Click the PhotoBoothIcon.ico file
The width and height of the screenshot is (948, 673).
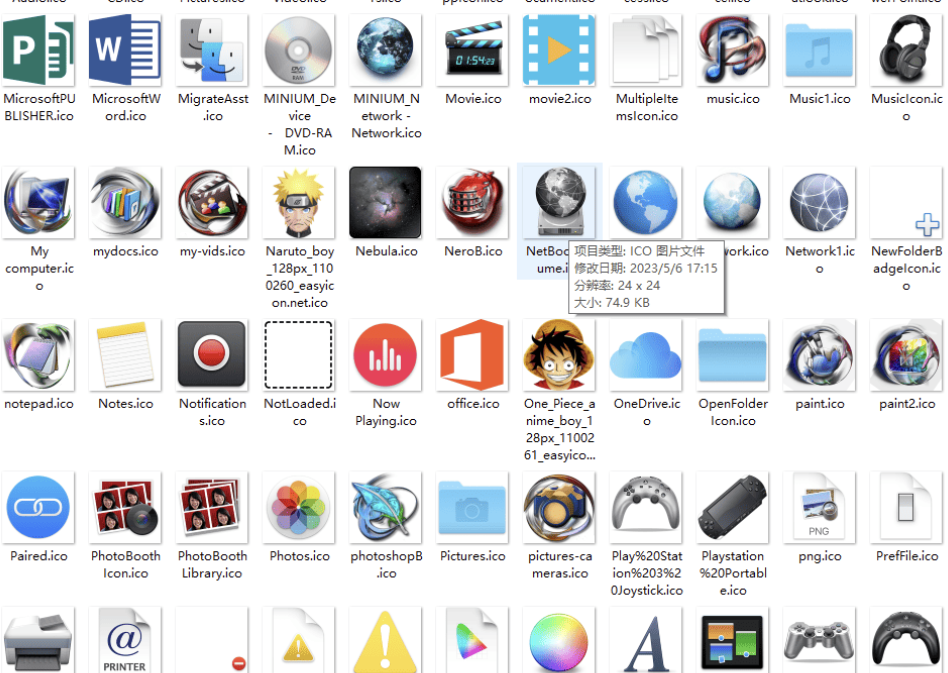(x=125, y=508)
